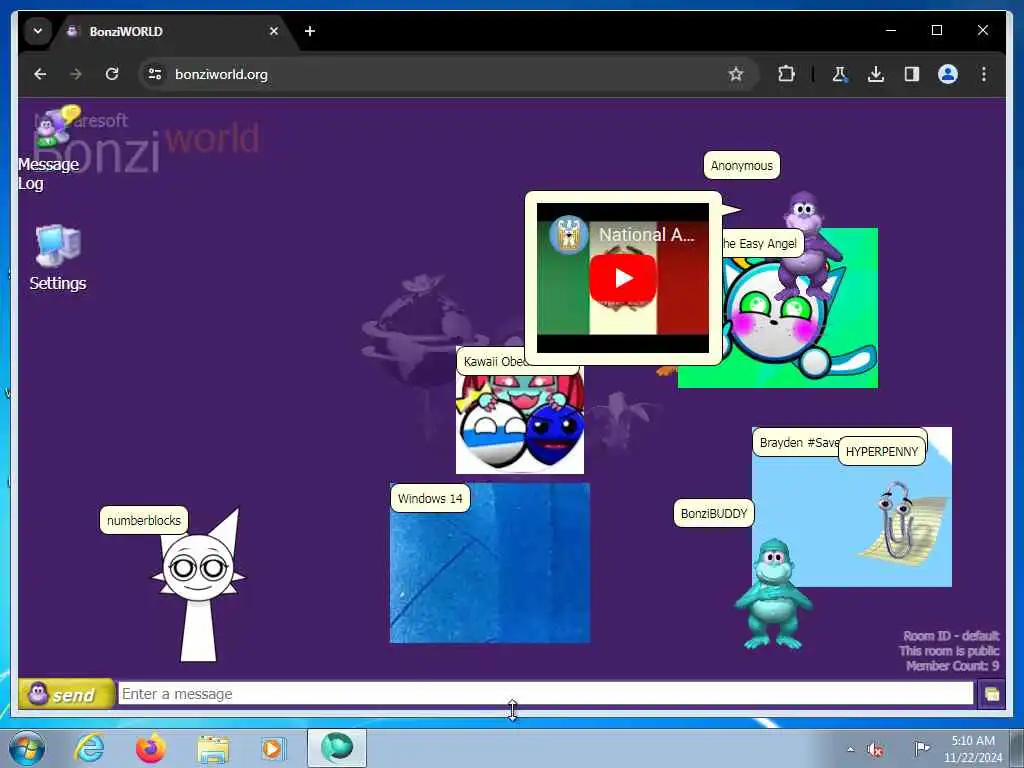Launch Internet Explorer from taskbar
1024x768 pixels.
click(x=89, y=748)
